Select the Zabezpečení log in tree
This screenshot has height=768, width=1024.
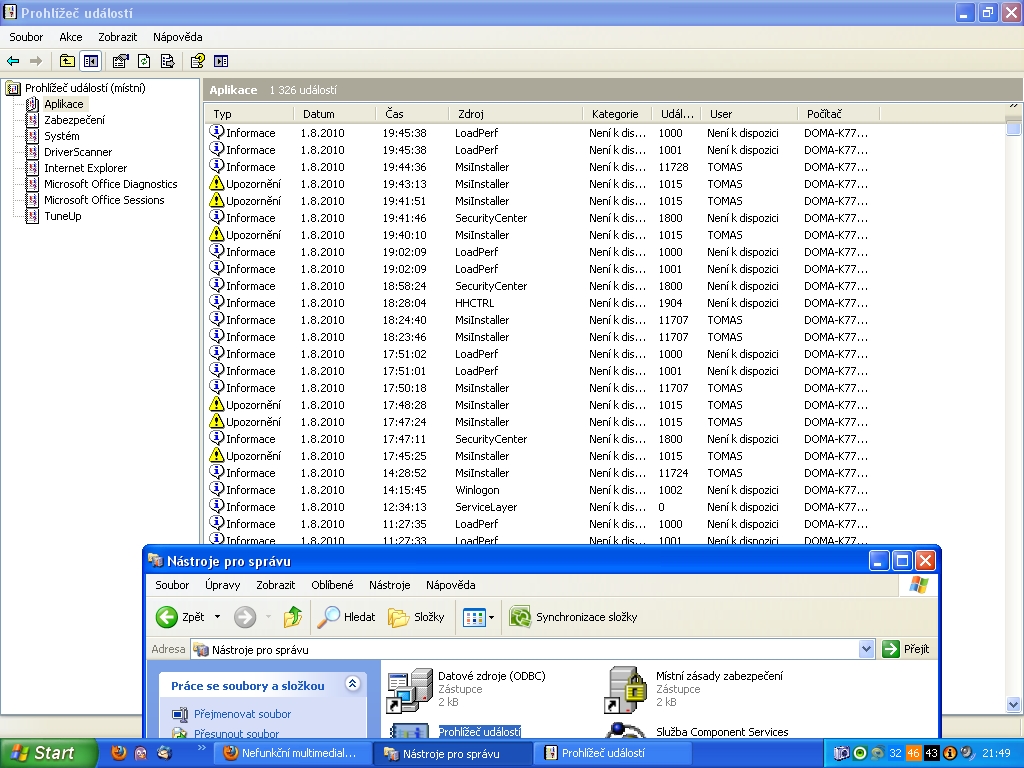coord(73,120)
